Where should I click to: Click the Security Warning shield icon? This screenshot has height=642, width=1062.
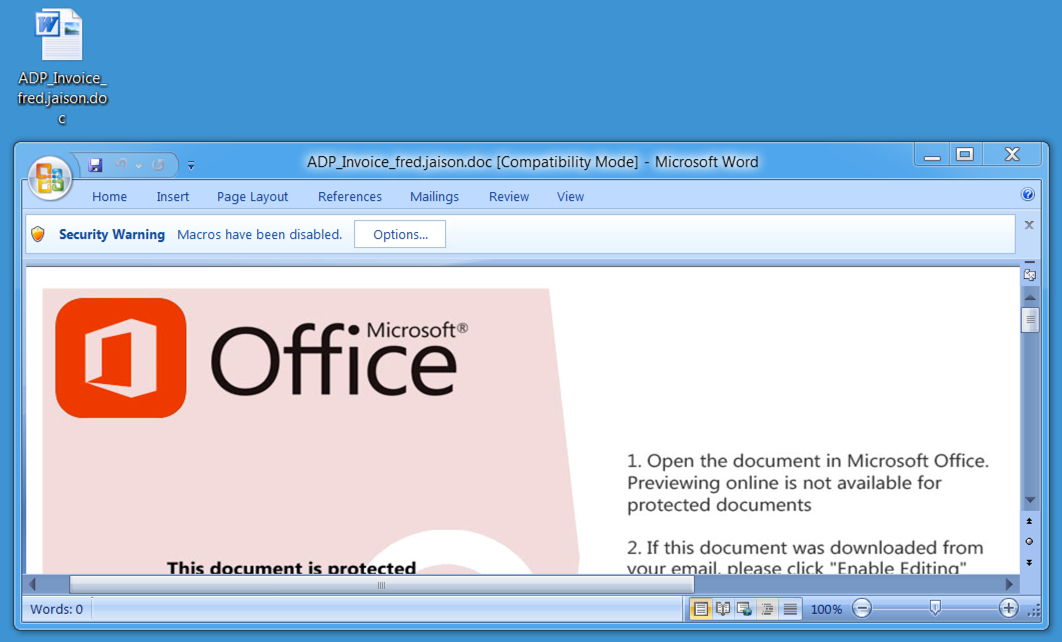[38, 234]
